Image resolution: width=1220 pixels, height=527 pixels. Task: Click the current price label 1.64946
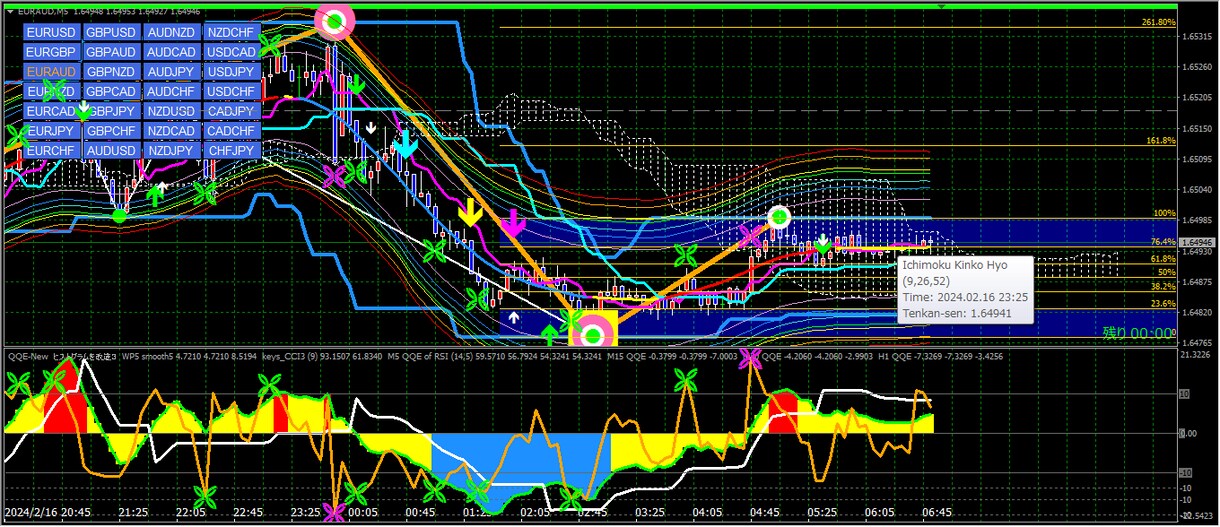1196,242
